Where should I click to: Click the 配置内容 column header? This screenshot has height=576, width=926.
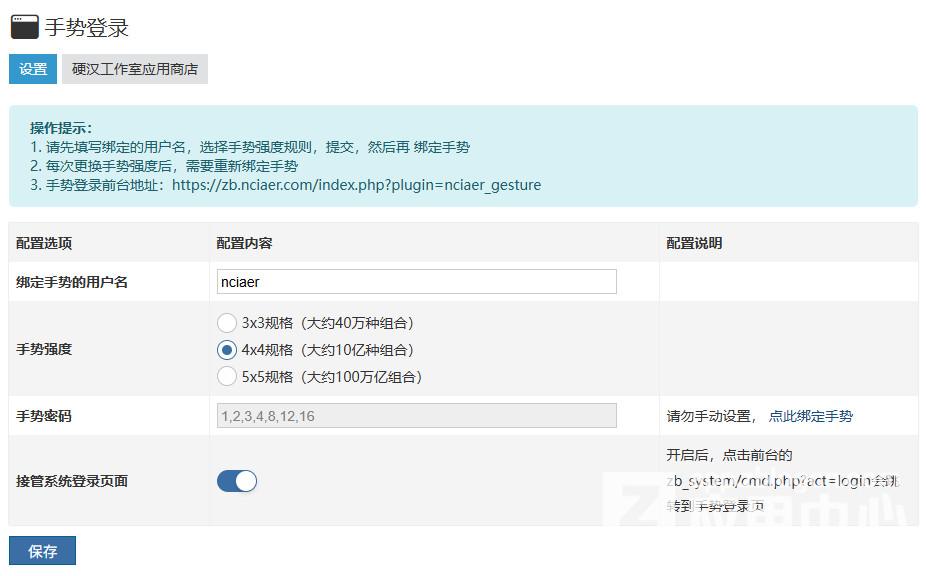244,243
